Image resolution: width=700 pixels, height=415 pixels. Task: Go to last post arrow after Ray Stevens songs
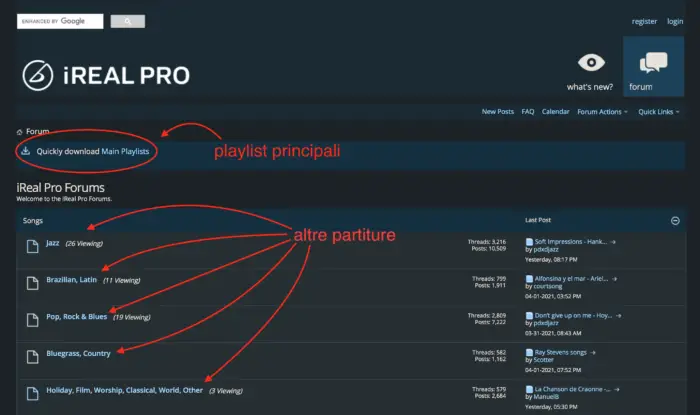tap(593, 353)
